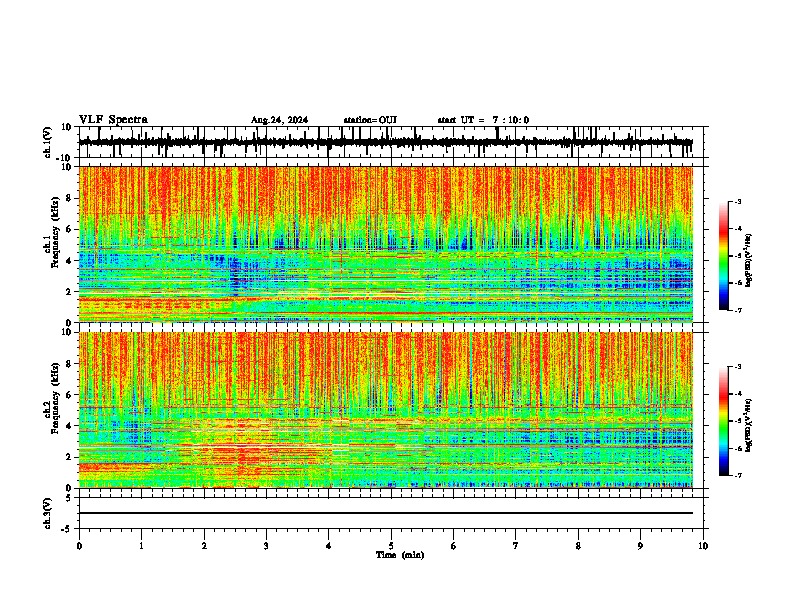Click the ch.2 spectrogram plot area
This screenshot has width=792, height=612.
tap(385, 410)
